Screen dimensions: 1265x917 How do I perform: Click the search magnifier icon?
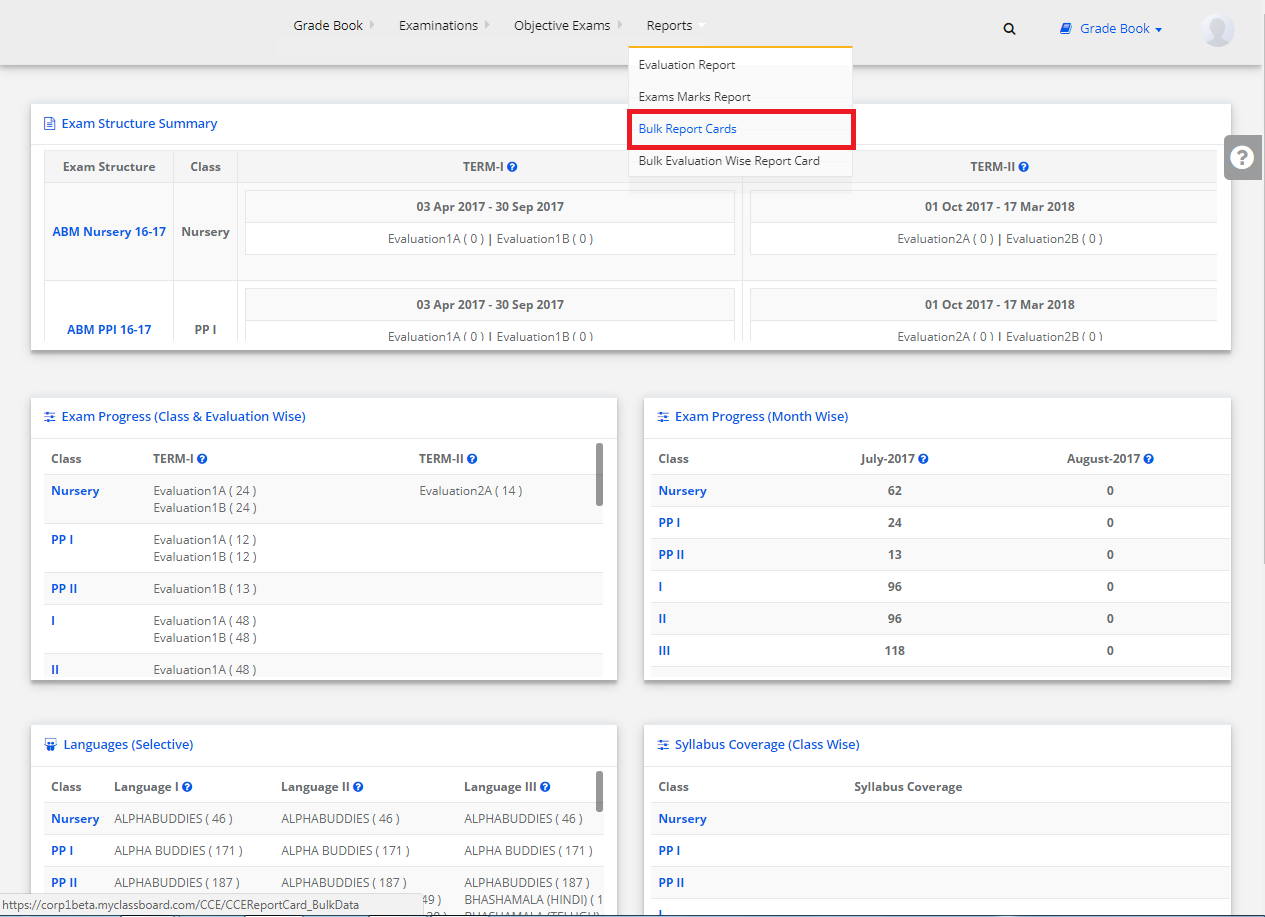(x=1009, y=29)
